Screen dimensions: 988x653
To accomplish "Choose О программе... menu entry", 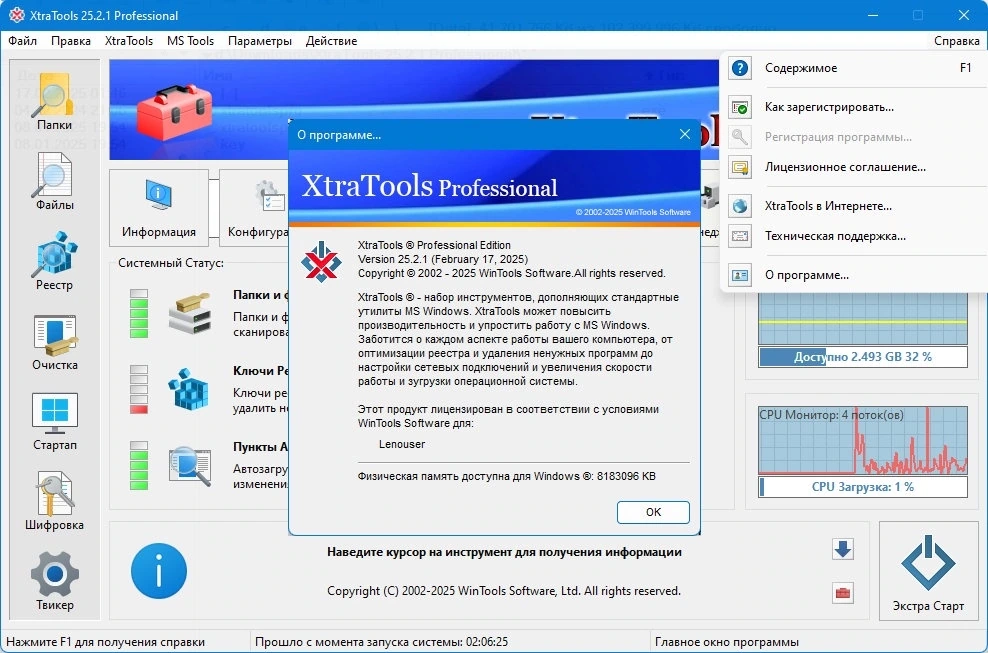I will click(853, 275).
